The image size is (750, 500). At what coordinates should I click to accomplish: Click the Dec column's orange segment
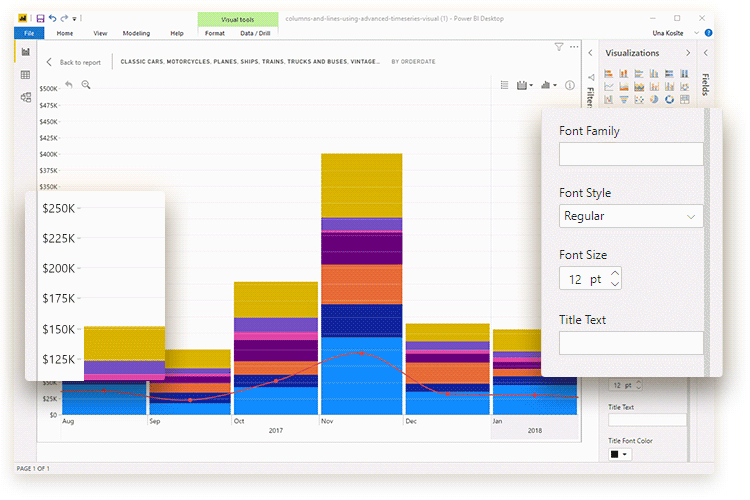click(448, 373)
